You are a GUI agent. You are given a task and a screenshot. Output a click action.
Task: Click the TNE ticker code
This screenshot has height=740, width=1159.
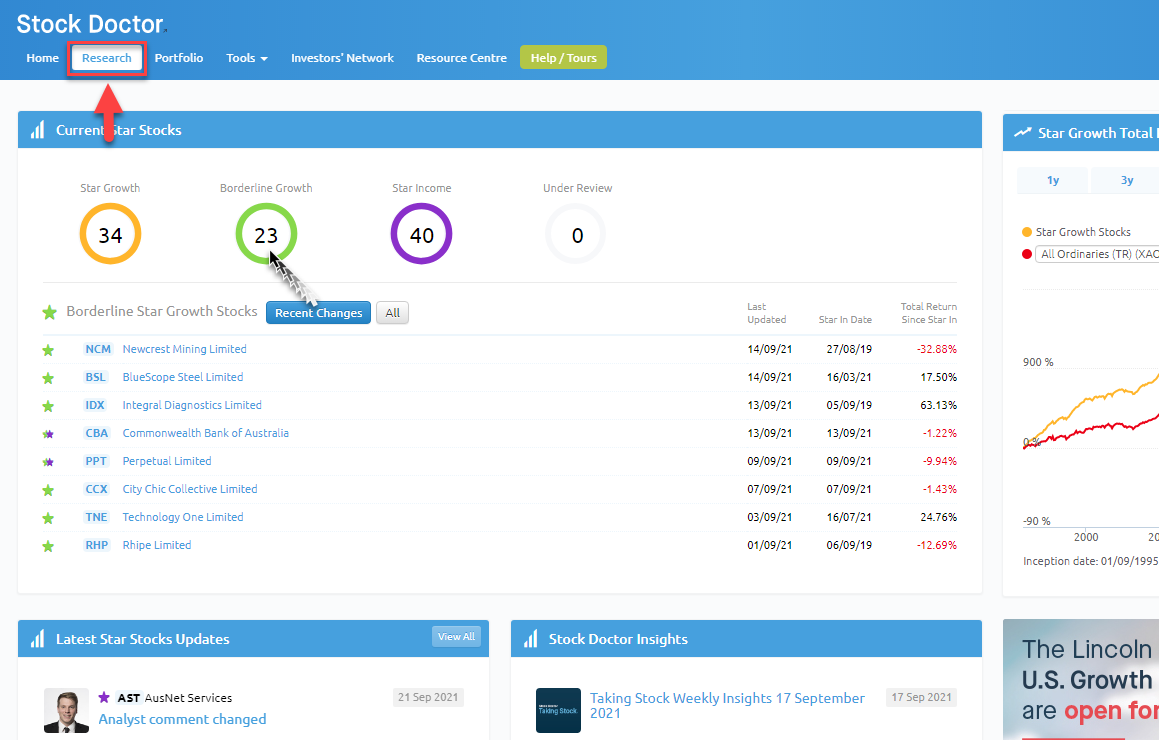pos(96,517)
